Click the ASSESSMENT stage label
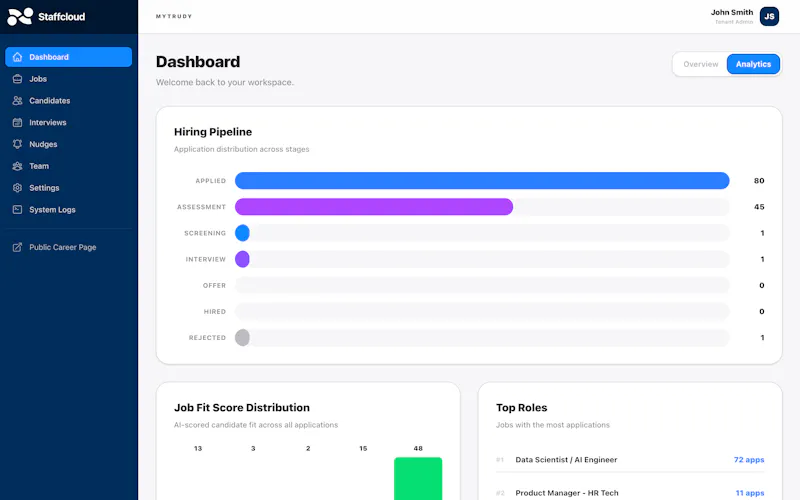 pos(201,207)
